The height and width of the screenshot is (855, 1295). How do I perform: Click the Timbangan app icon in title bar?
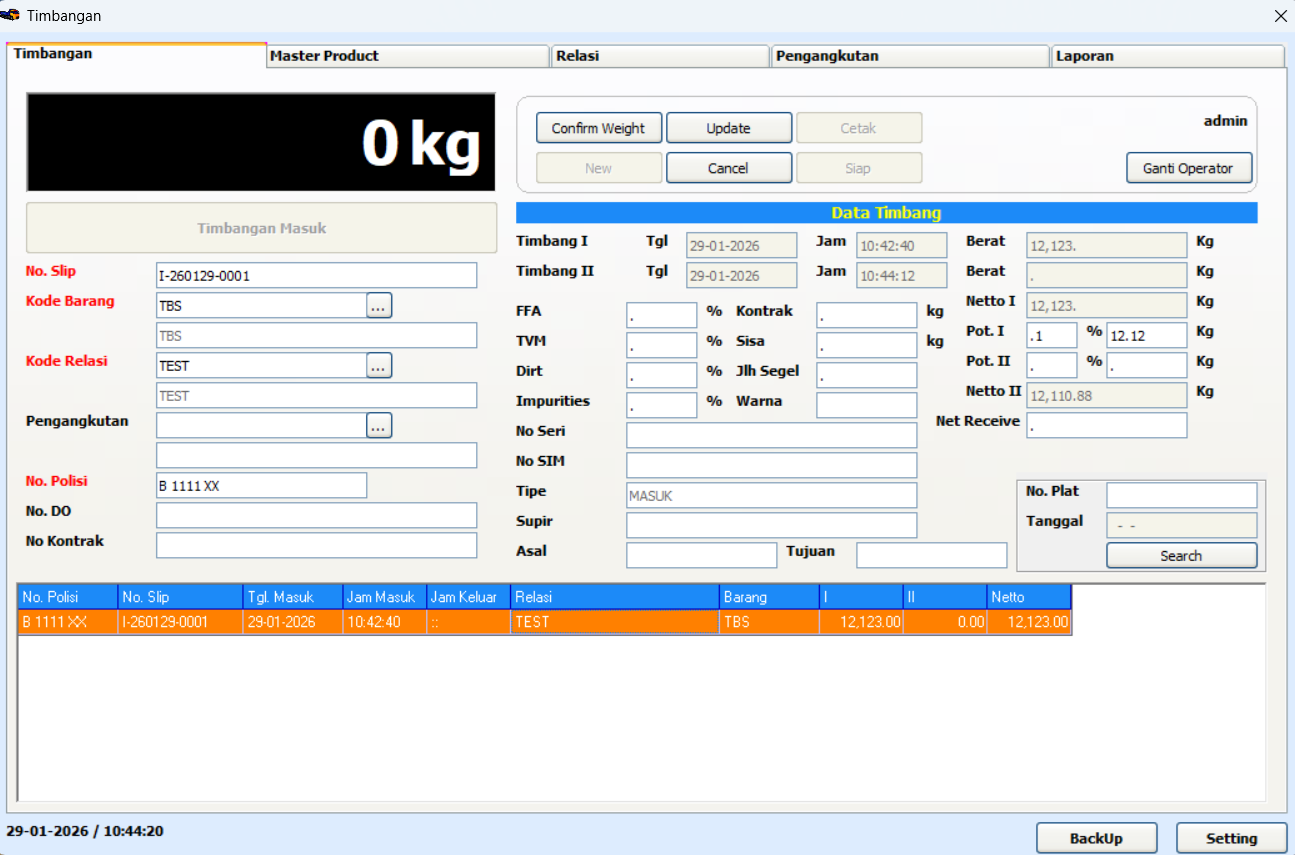tap(11, 15)
